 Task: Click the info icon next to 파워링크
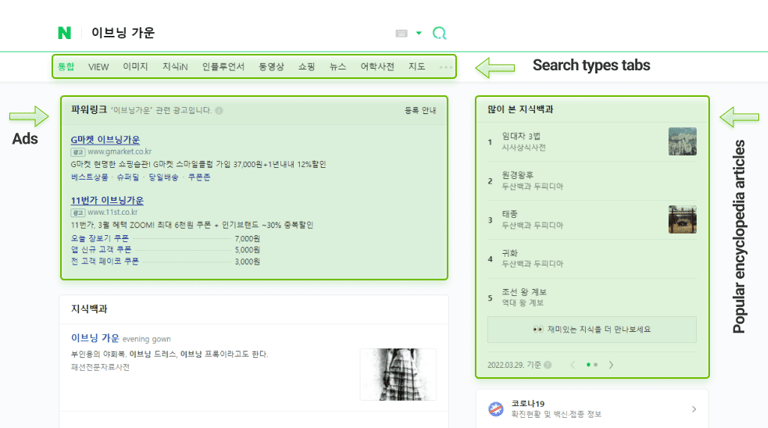click(219, 110)
